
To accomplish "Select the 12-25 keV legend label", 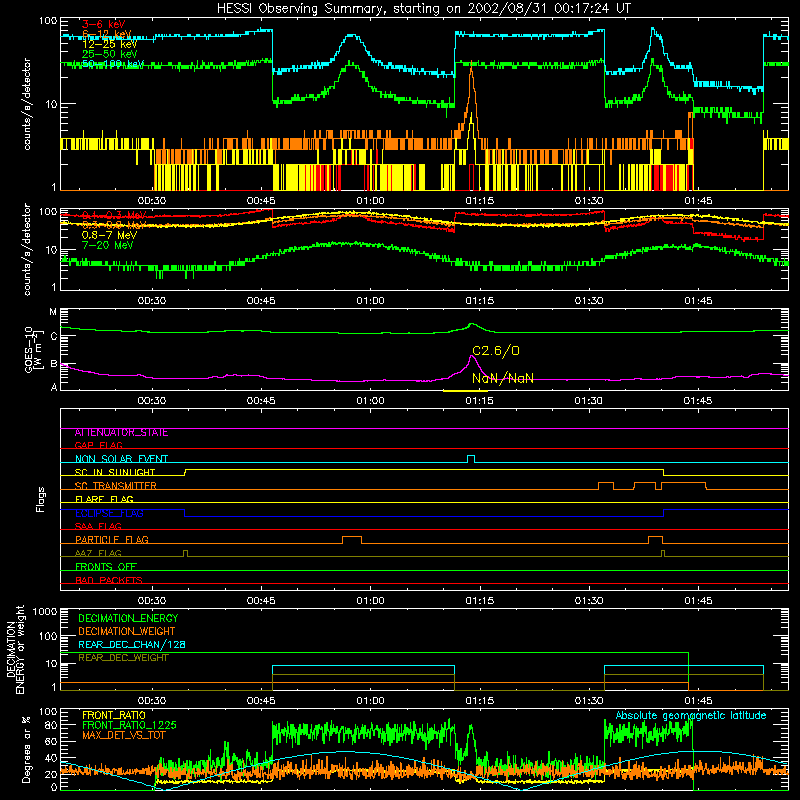I will click(x=110, y=44).
